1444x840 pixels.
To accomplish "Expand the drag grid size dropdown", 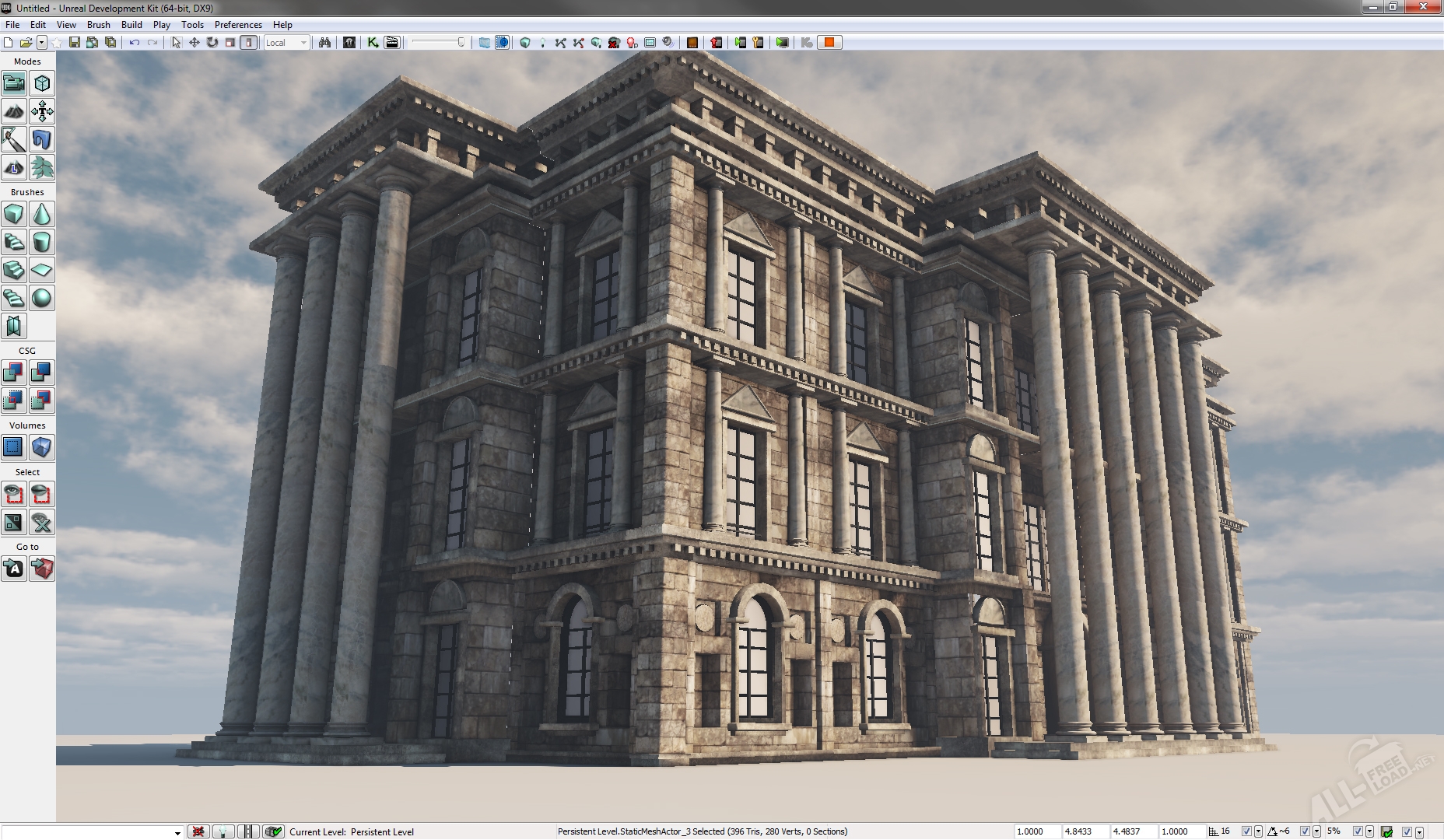I will pos(1258,831).
